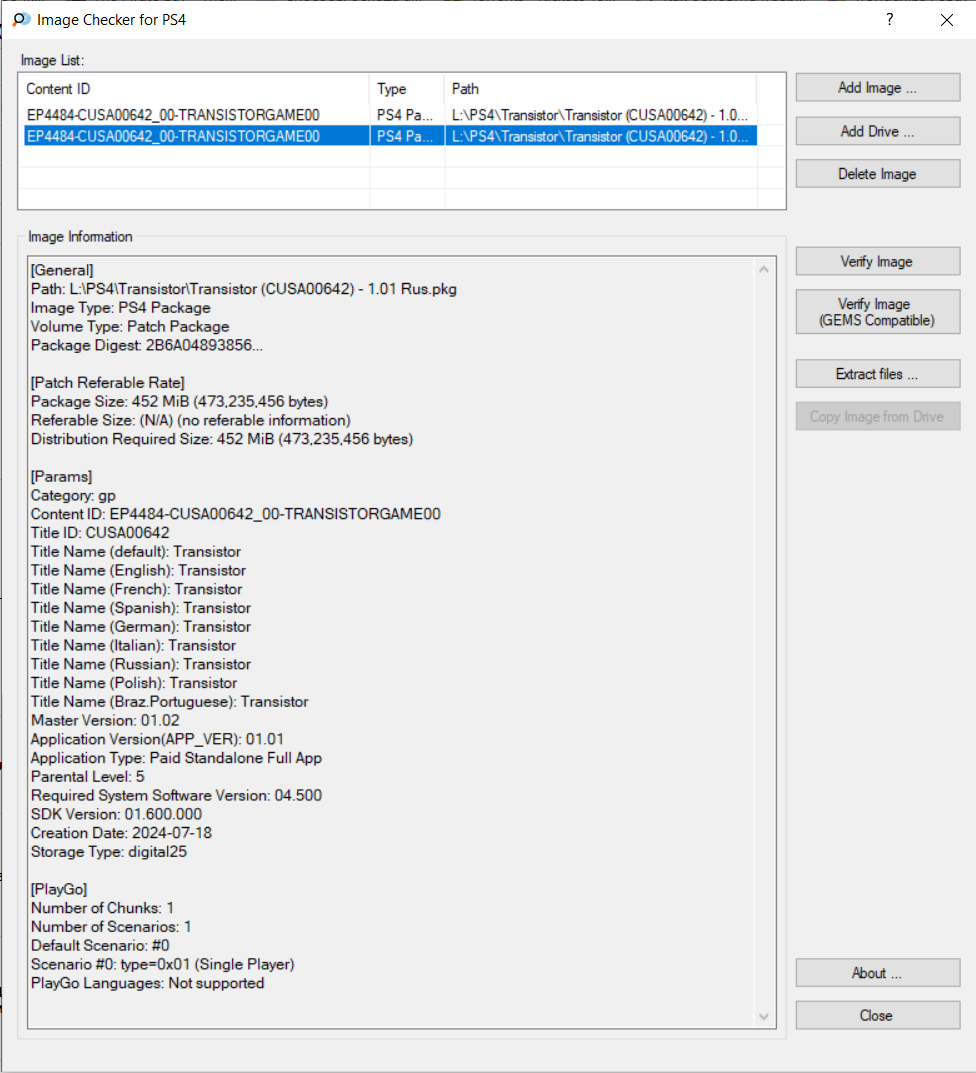Click the Add Image button
The width and height of the screenshot is (976, 1073).
coord(877,88)
